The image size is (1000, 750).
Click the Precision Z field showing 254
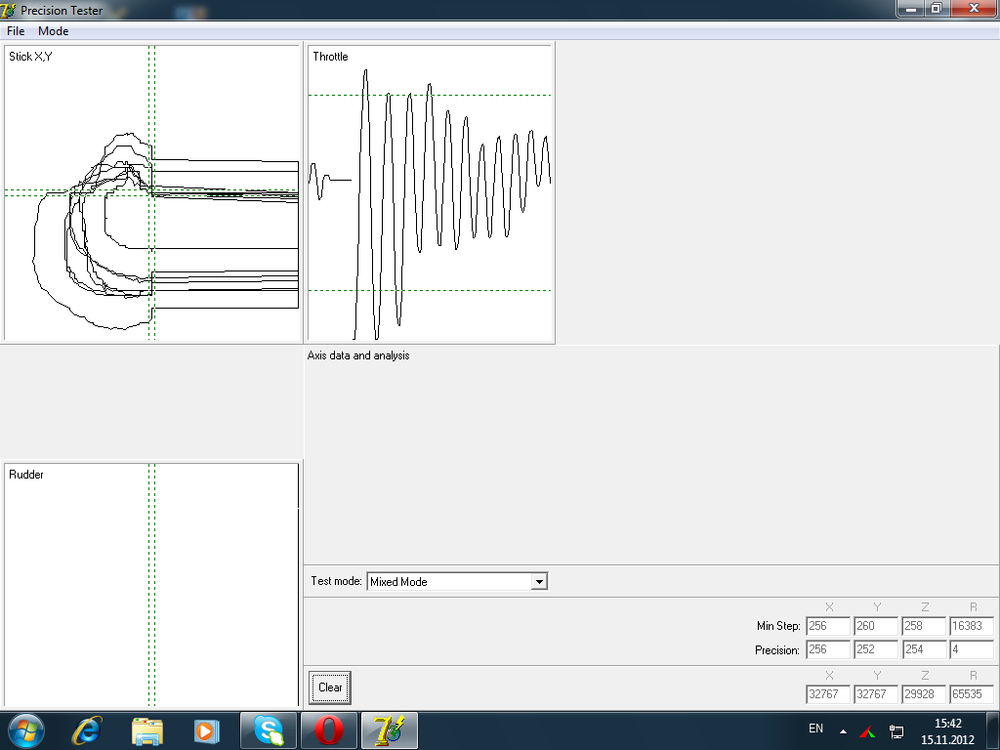coord(923,650)
